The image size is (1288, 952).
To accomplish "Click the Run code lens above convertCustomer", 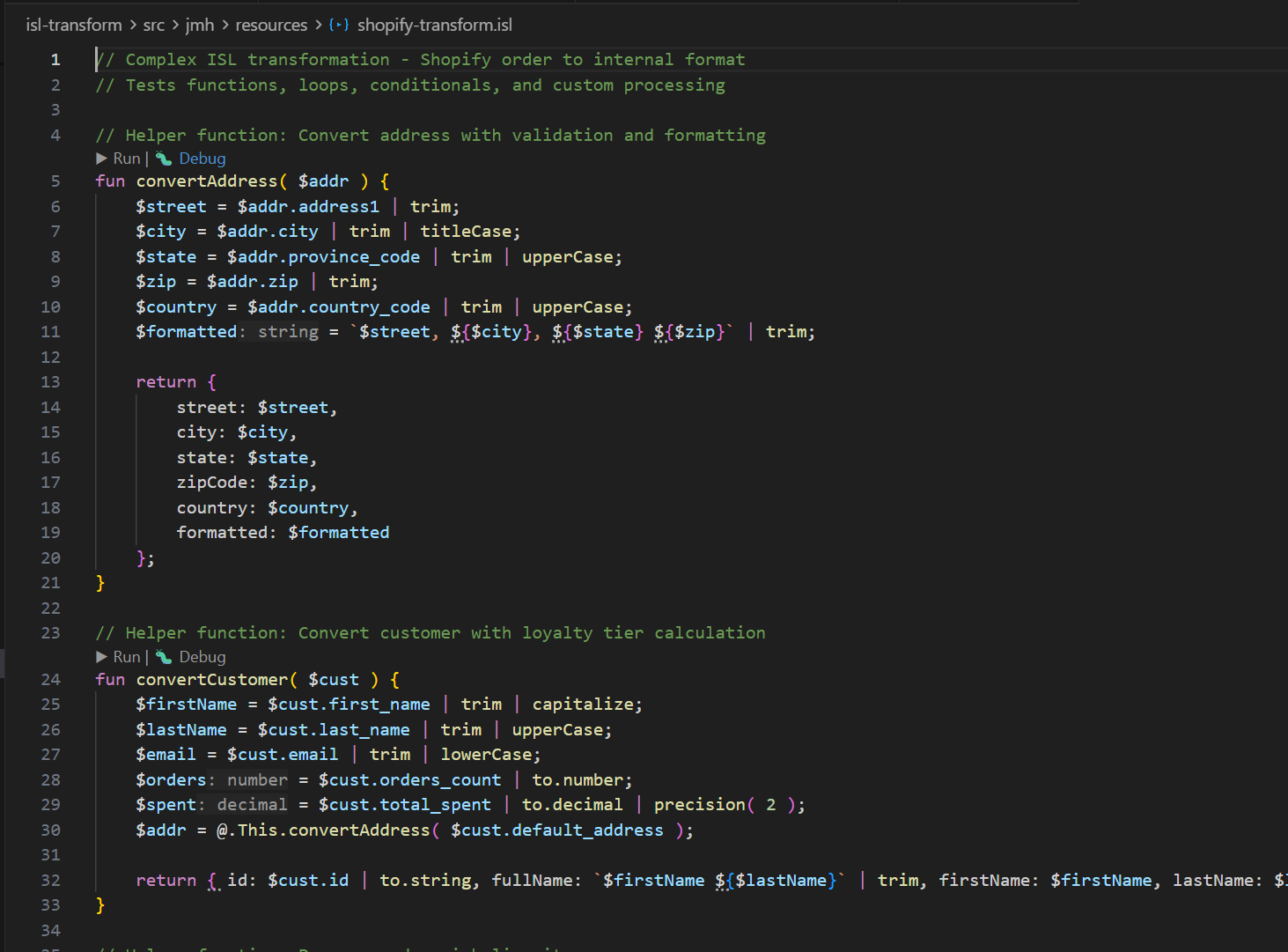I will coord(126,656).
